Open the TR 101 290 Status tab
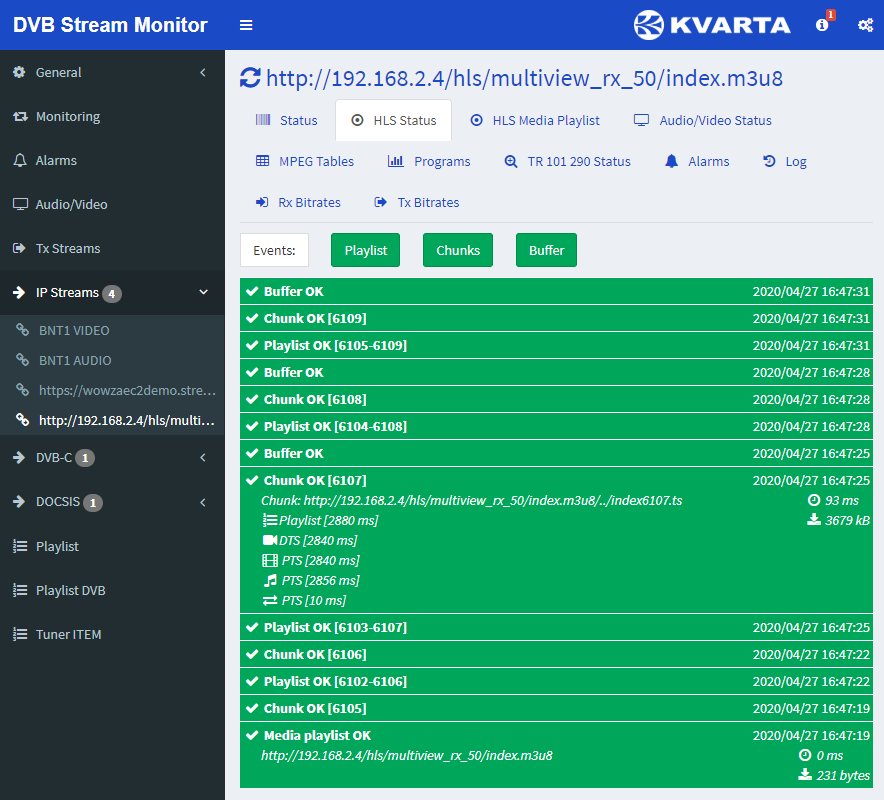 [568, 162]
